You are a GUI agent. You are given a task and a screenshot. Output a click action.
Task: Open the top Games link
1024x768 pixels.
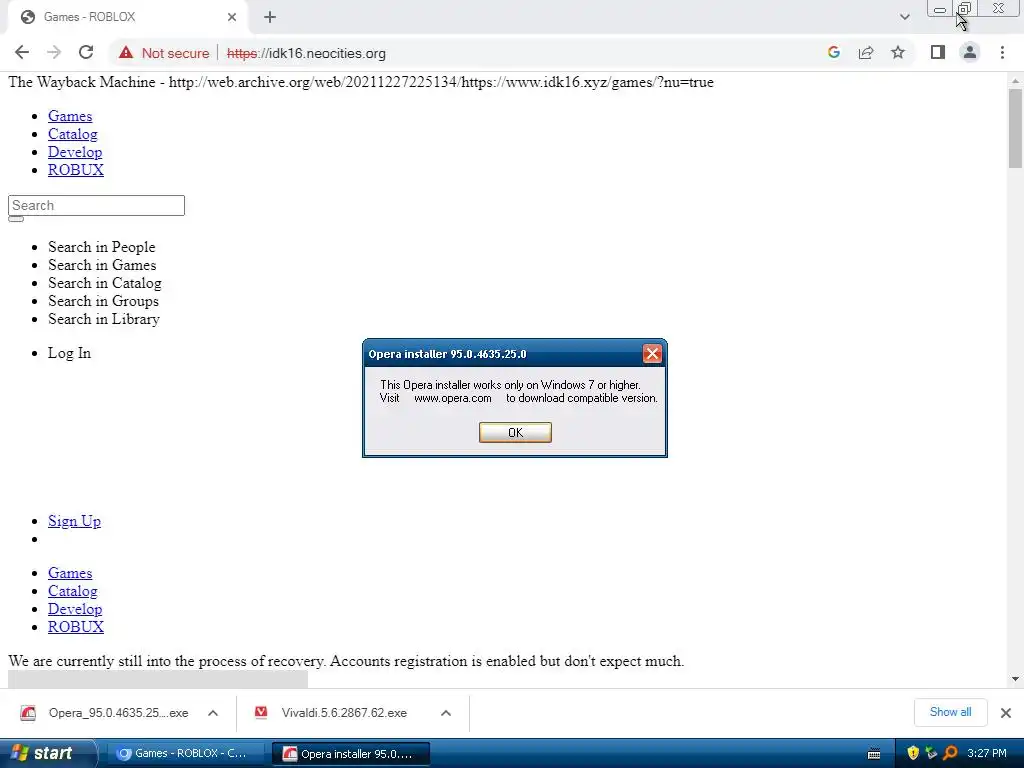70,116
